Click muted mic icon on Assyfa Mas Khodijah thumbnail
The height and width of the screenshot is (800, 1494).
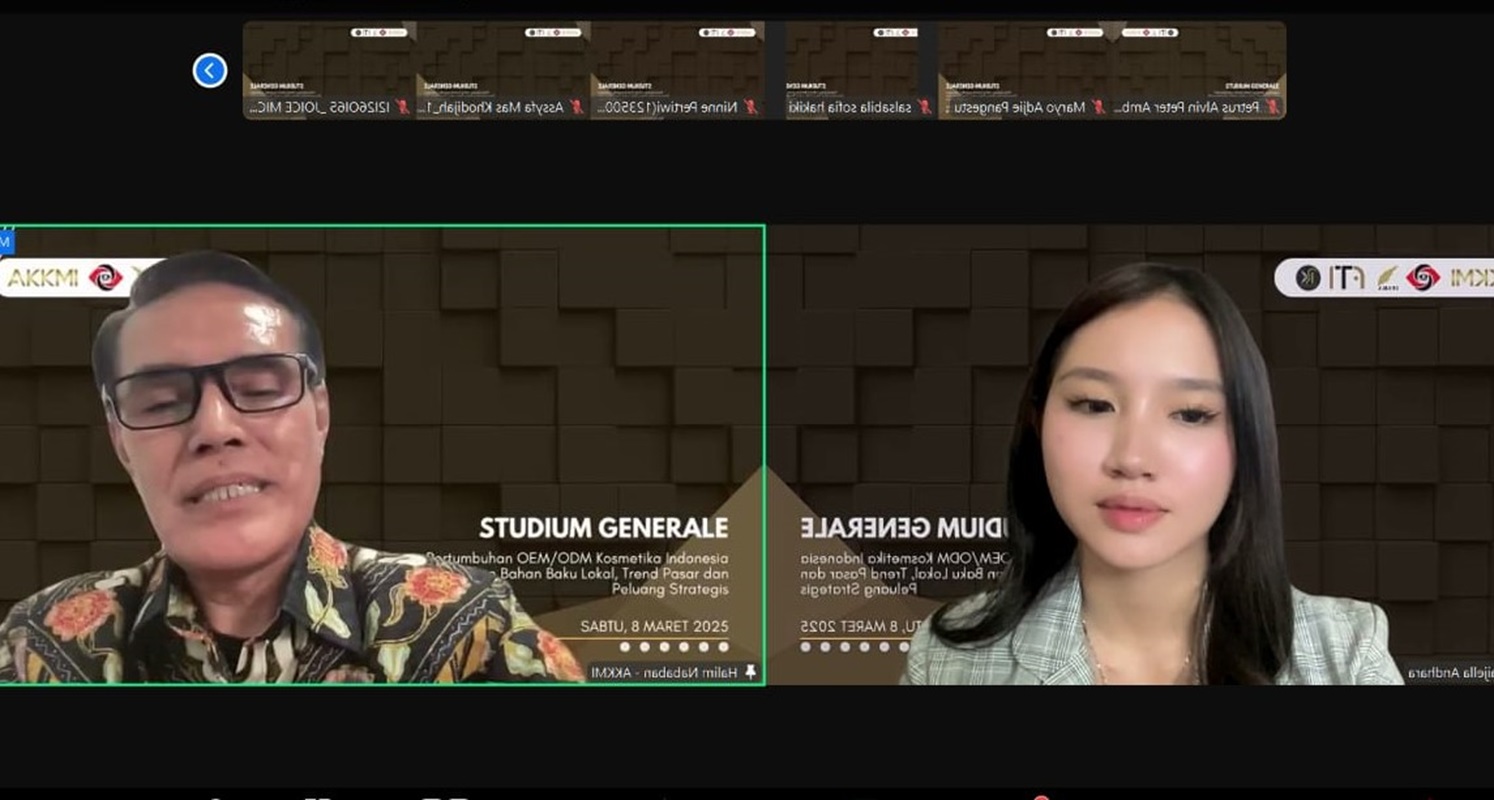[576, 107]
